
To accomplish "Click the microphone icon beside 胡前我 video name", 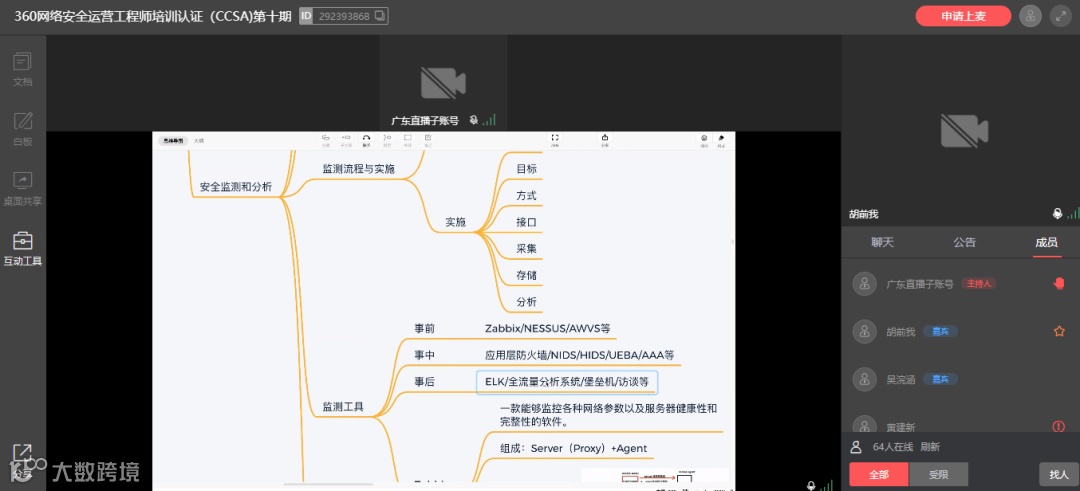I will click(x=1058, y=213).
